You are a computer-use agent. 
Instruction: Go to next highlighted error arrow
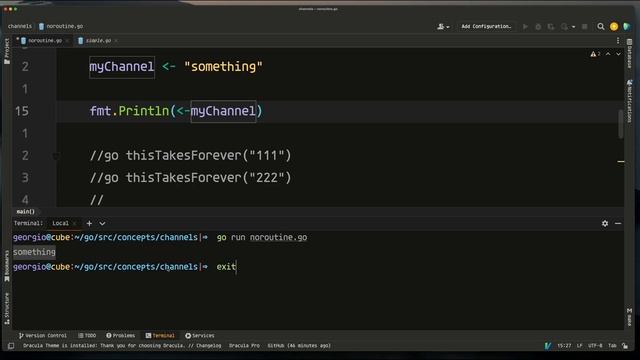pyautogui.click(x=618, y=54)
